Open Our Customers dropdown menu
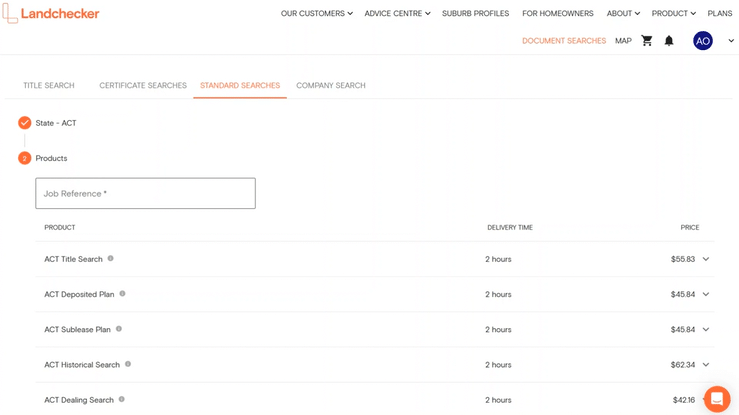The image size is (739, 415). [x=317, y=14]
